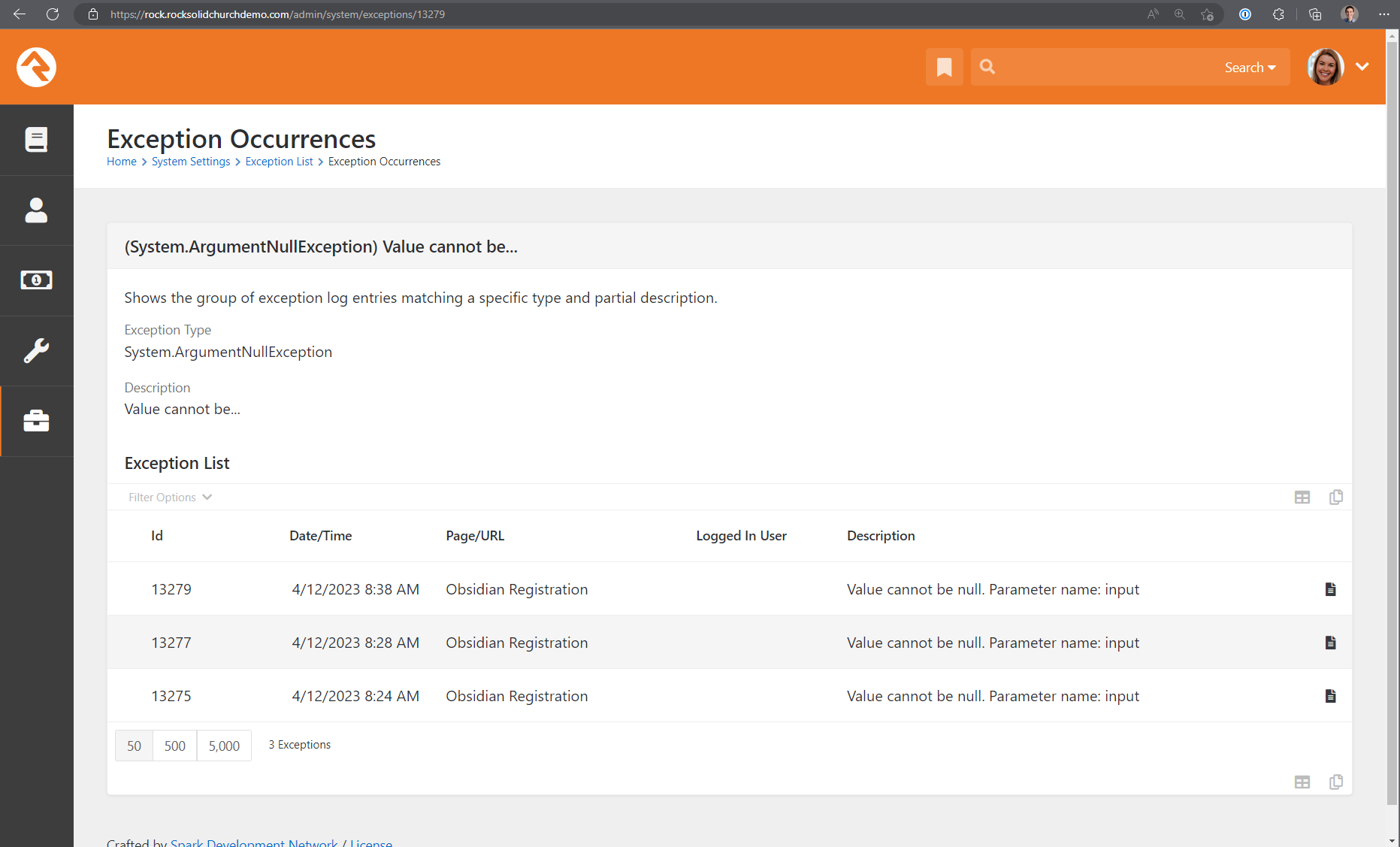Copy the exception grid to clipboard
1400x847 pixels.
pos(1336,497)
